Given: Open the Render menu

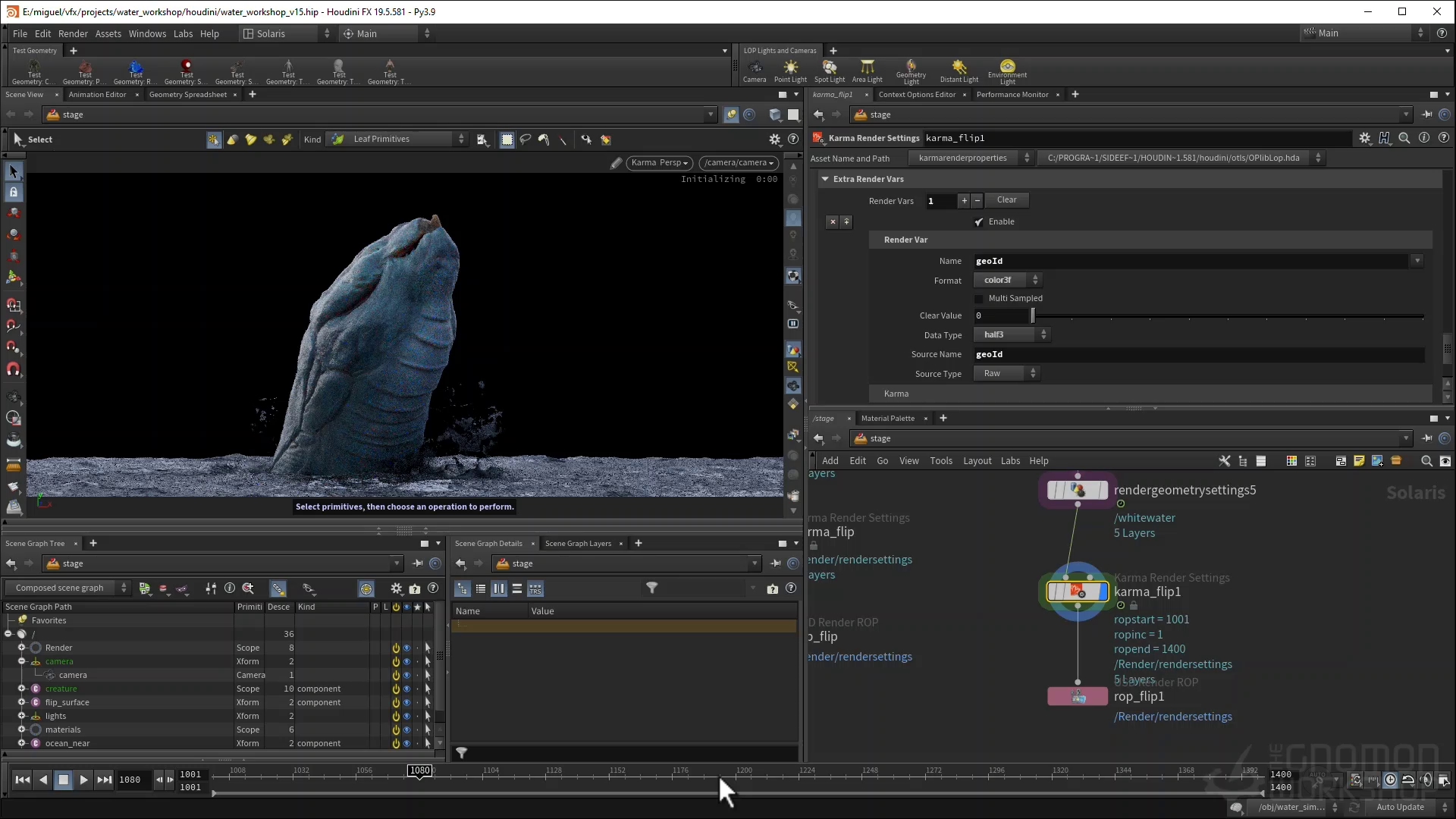Looking at the screenshot, I should [73, 33].
